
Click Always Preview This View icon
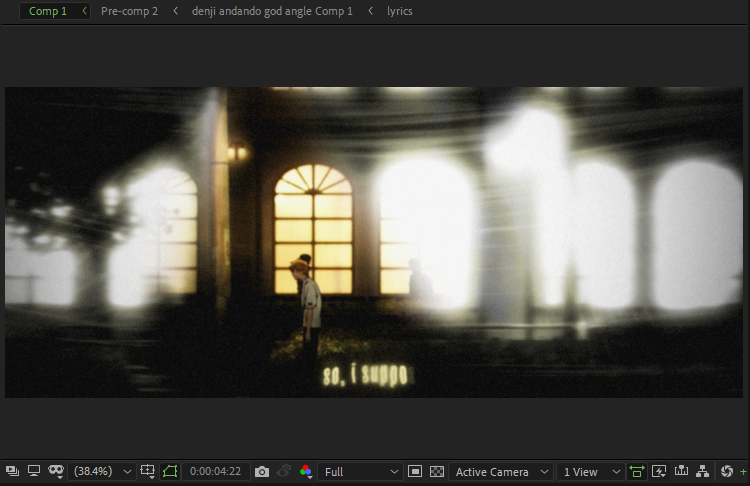click(12, 471)
